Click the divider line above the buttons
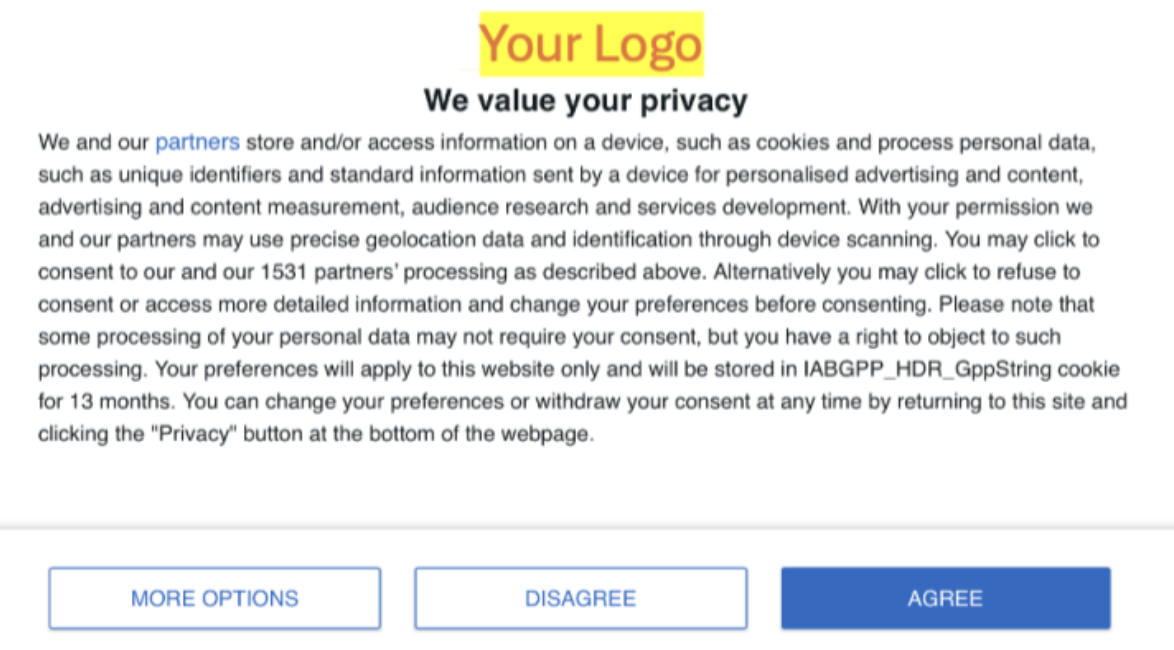This screenshot has width=1174, height=650. click(587, 527)
